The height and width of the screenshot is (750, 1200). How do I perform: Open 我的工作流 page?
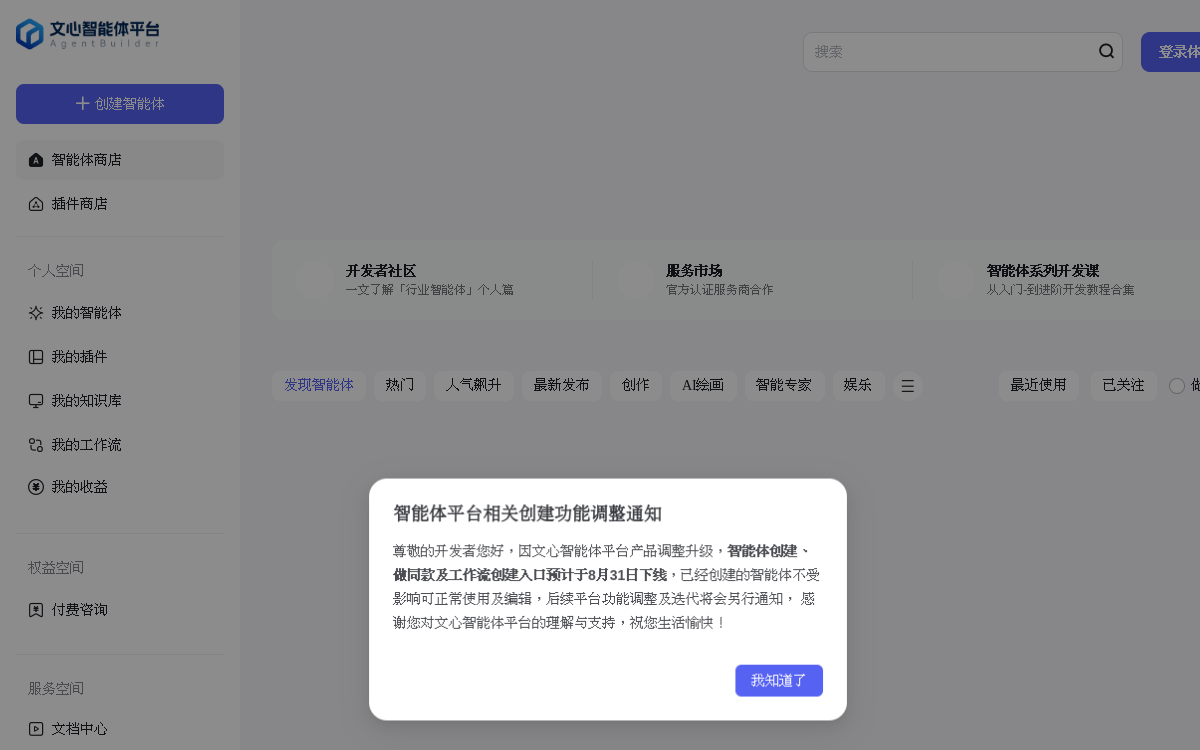click(x=120, y=445)
